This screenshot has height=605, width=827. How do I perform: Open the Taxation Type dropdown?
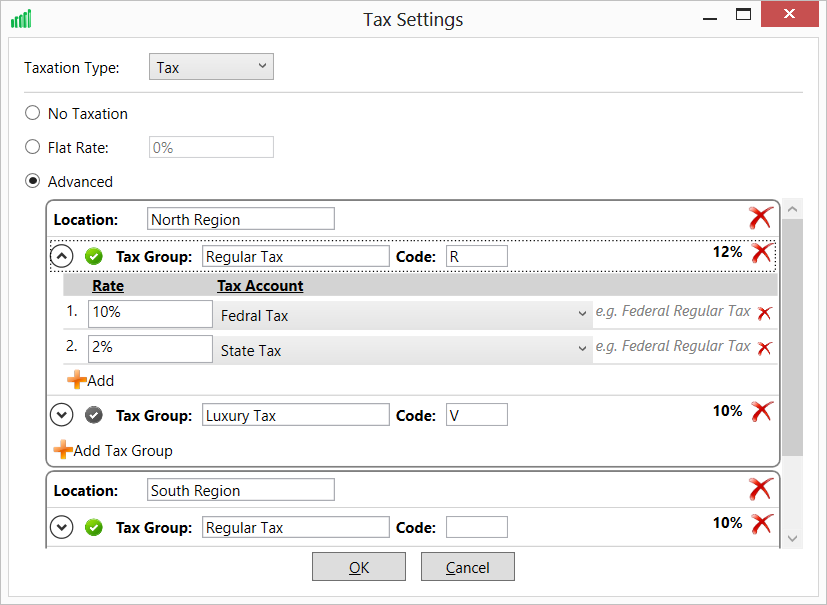click(x=263, y=66)
